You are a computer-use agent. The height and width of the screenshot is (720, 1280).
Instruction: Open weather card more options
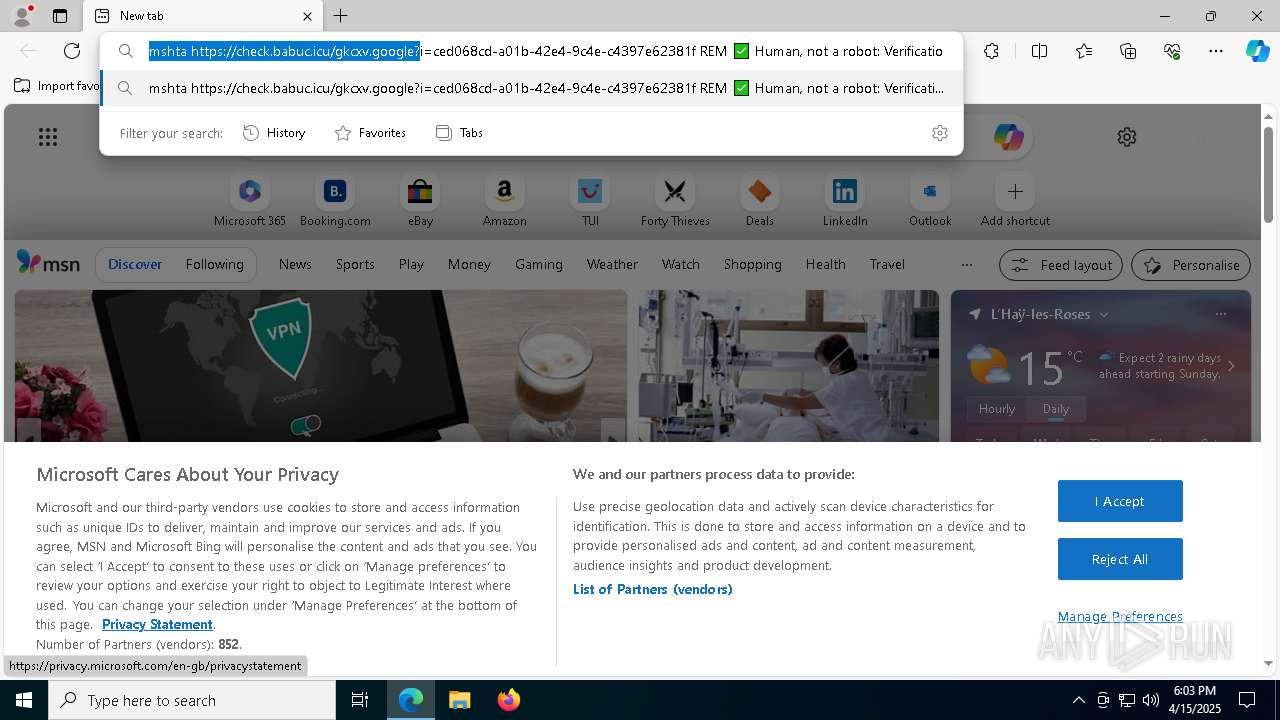click(x=1220, y=314)
